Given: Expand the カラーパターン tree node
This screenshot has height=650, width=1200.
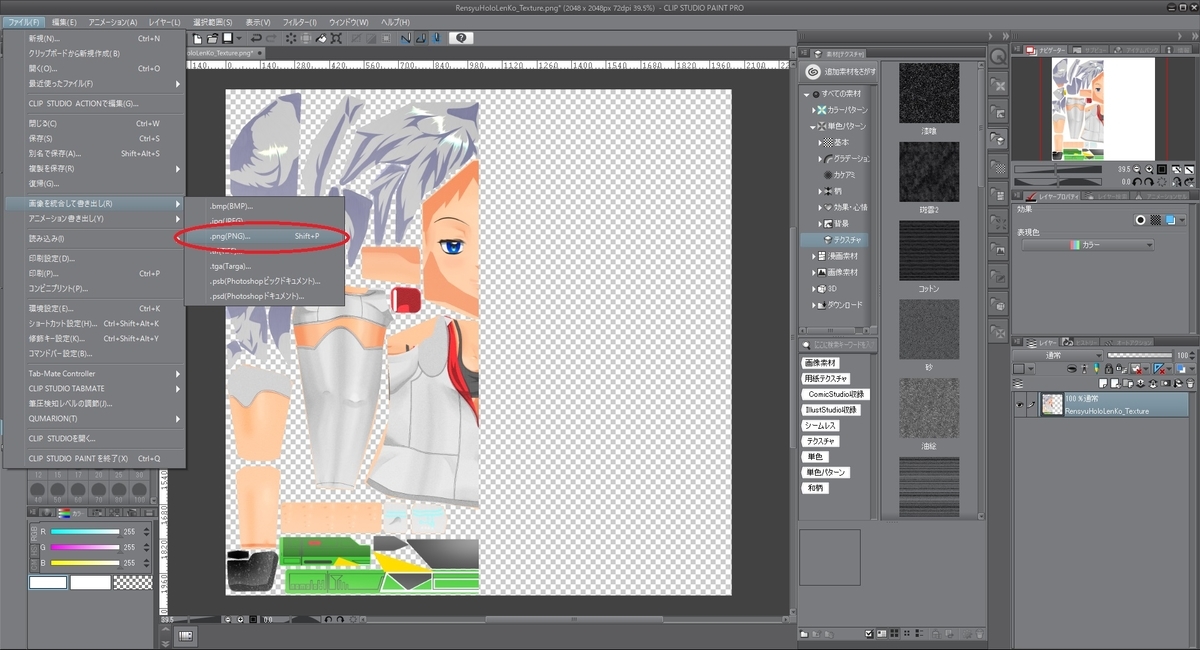Looking at the screenshot, I should click(x=813, y=110).
